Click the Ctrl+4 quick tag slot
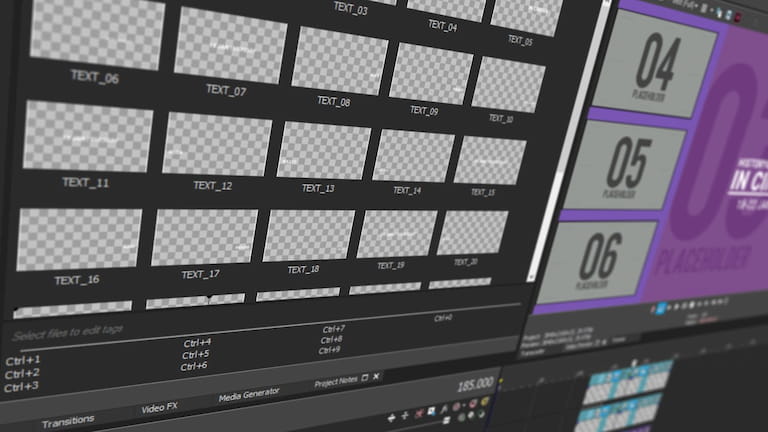The image size is (768, 432). pos(197,343)
